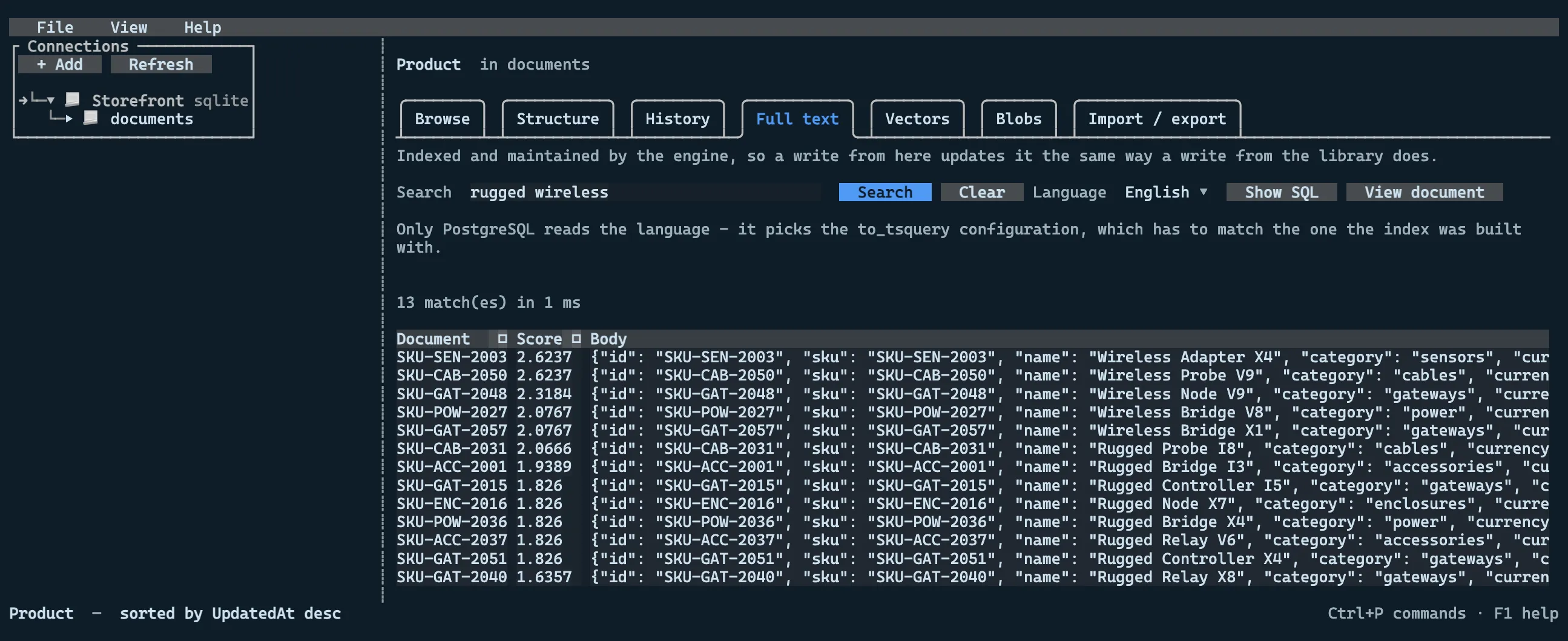Click the F1 help hint
Screen dimensions: 1568x641
(x=1526, y=613)
